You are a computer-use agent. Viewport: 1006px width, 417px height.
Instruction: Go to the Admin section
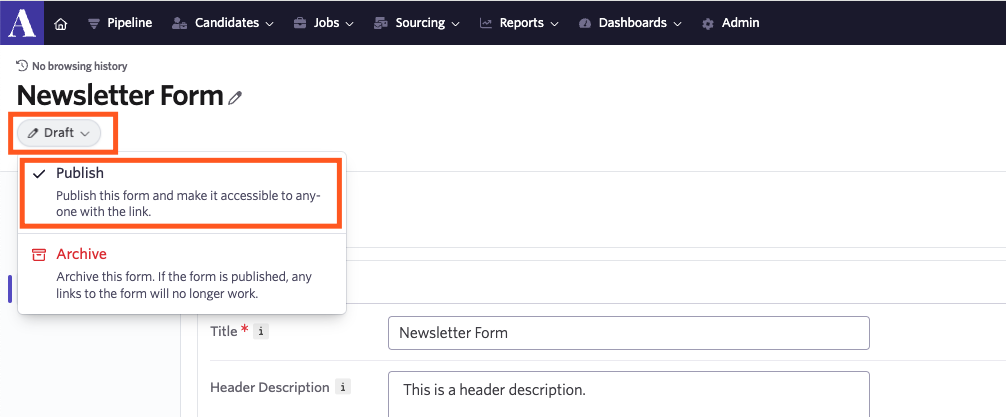coord(731,23)
